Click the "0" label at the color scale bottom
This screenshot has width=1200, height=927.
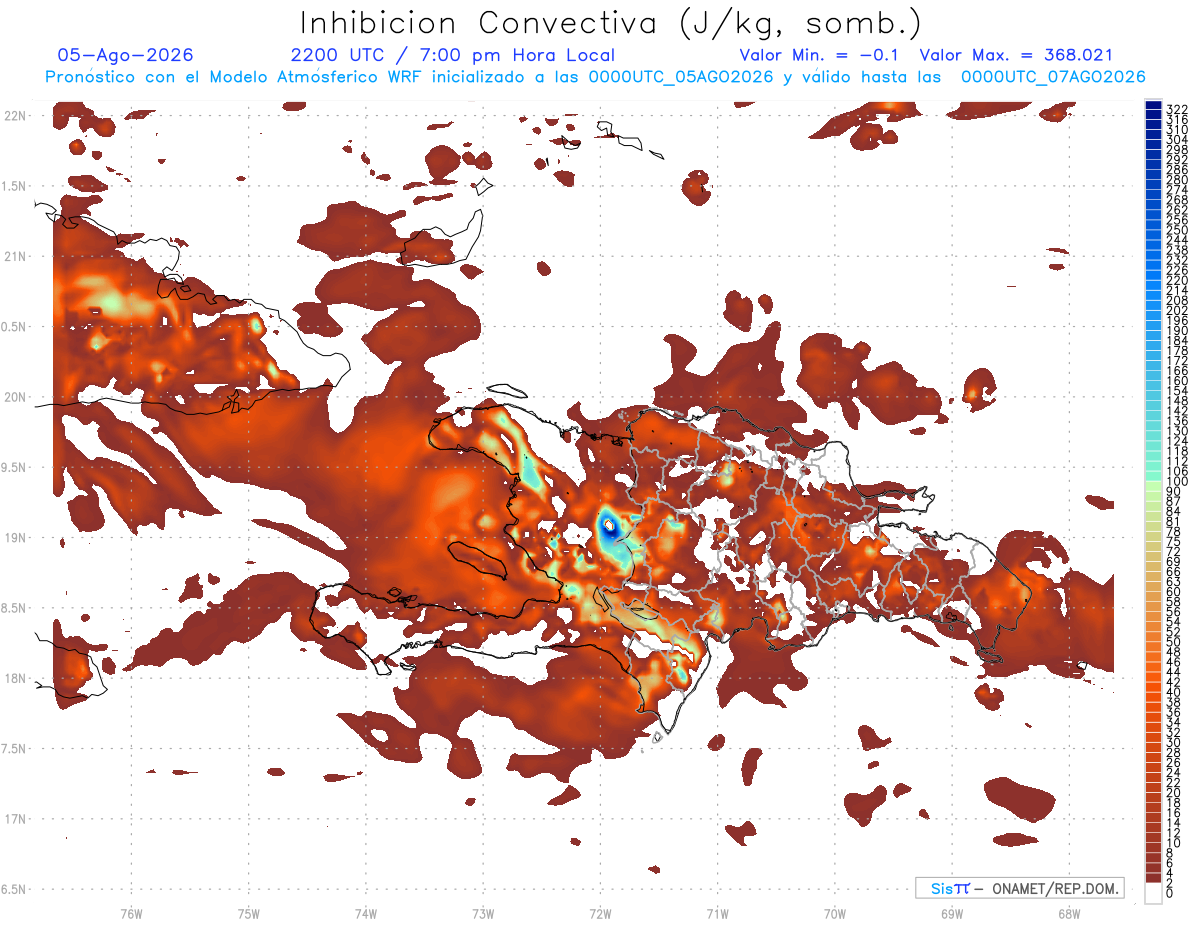(x=1170, y=895)
